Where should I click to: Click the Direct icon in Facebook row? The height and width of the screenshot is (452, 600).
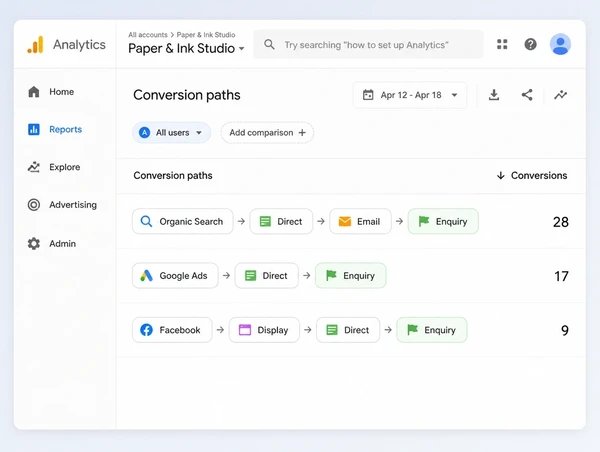point(332,330)
